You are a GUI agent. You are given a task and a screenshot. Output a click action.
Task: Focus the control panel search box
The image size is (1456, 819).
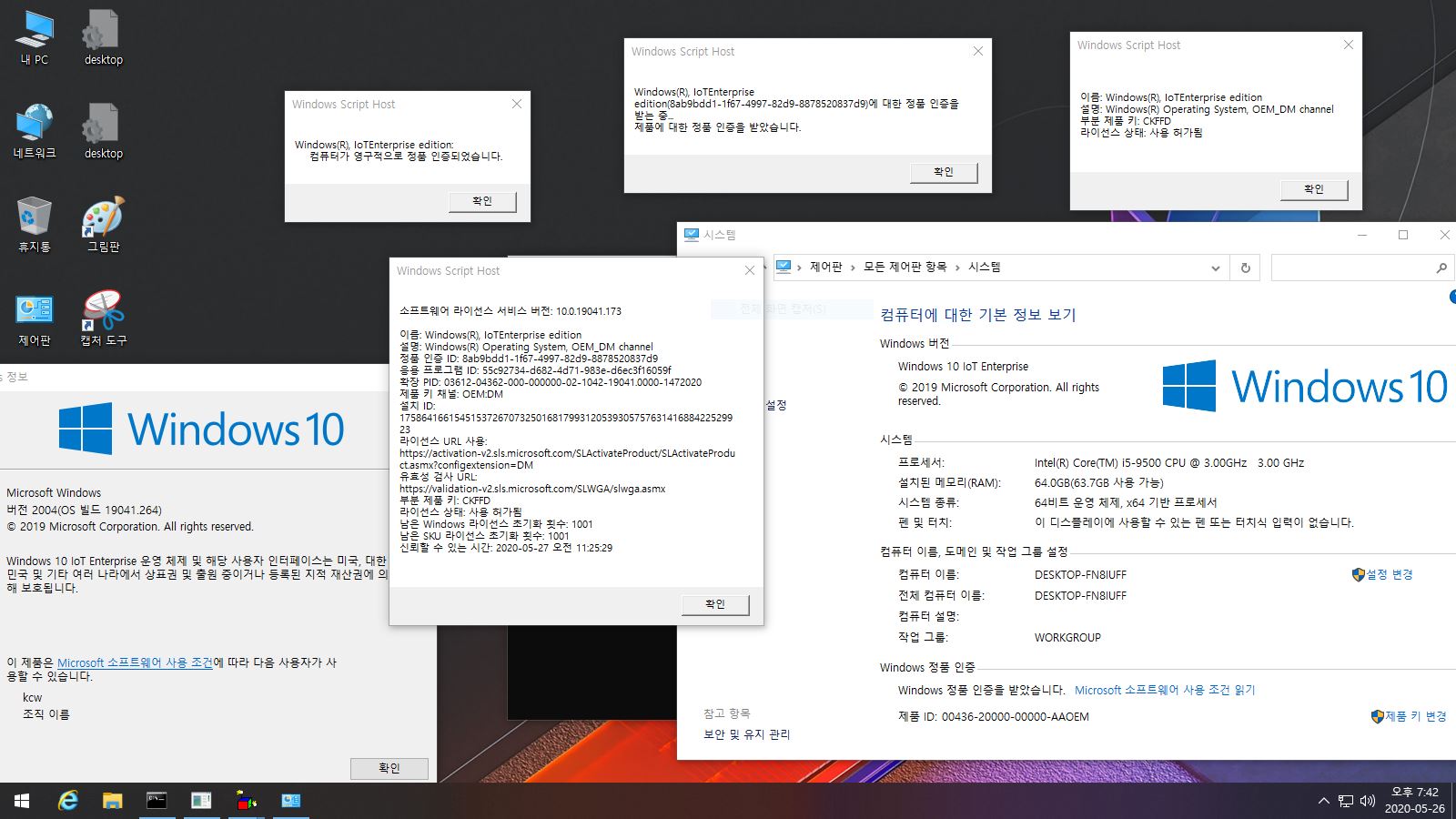pyautogui.click(x=1350, y=268)
